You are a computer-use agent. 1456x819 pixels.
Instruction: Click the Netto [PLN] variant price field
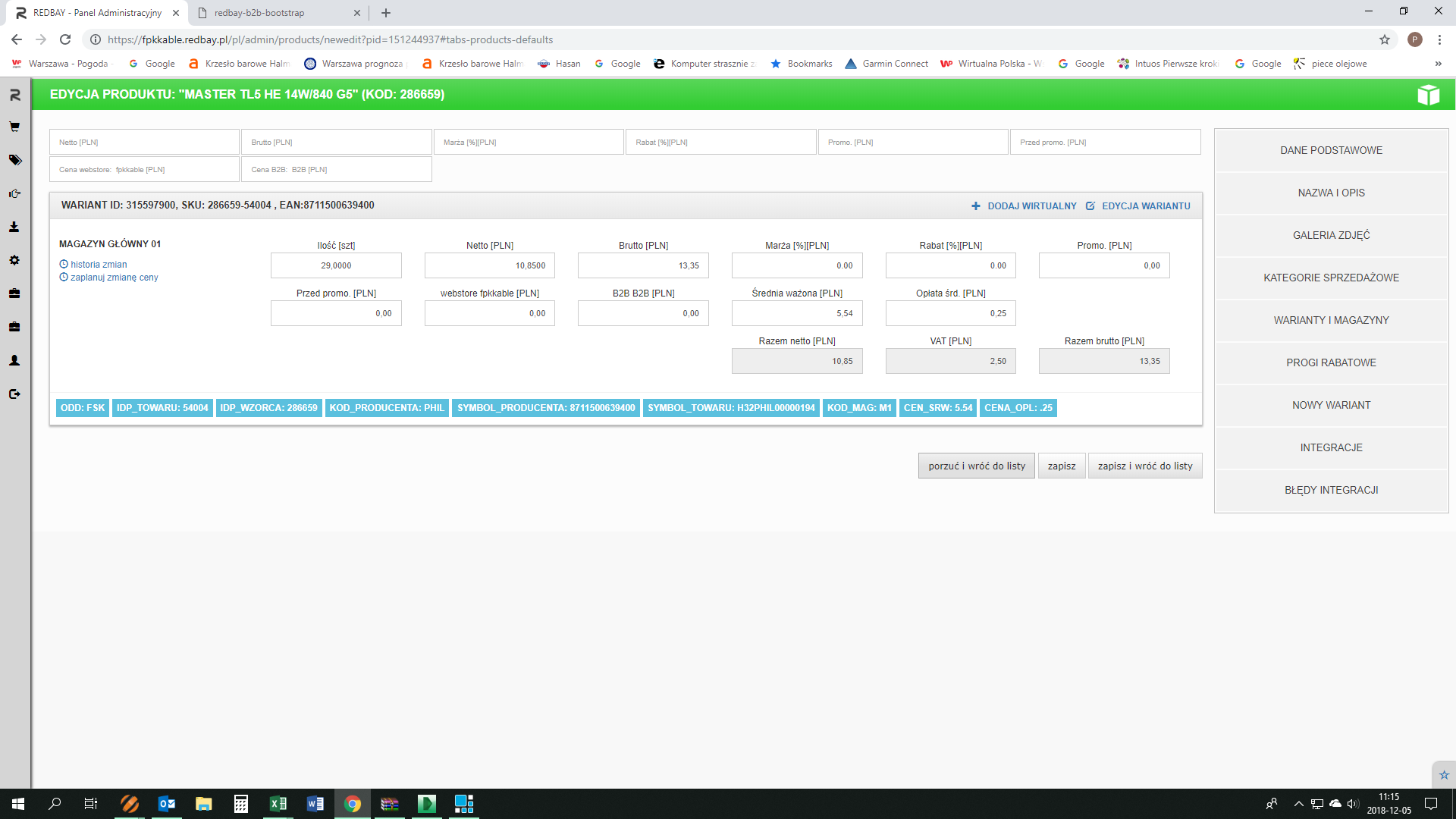(490, 265)
